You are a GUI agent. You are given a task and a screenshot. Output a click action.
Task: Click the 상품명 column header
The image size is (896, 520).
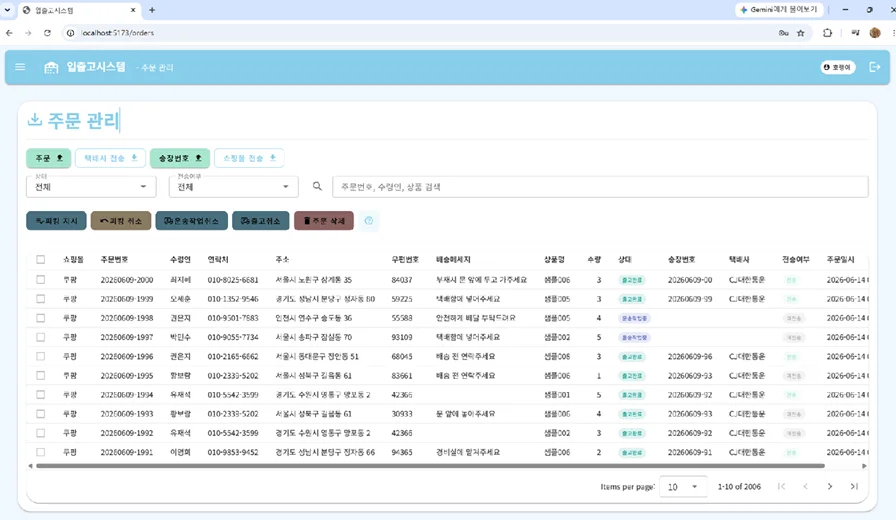coord(554,259)
